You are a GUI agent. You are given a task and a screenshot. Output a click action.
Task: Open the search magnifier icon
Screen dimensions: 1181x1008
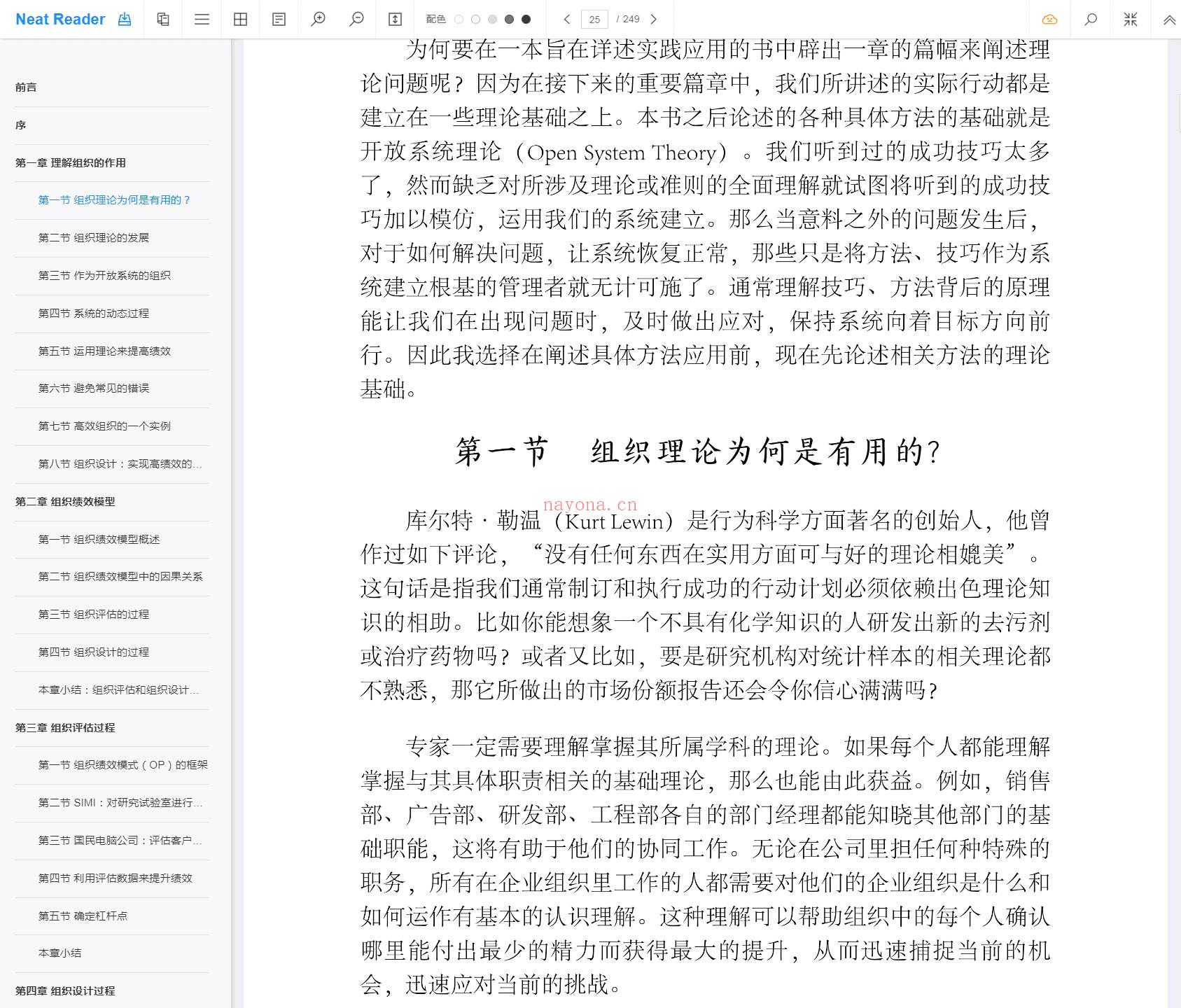coord(1090,20)
